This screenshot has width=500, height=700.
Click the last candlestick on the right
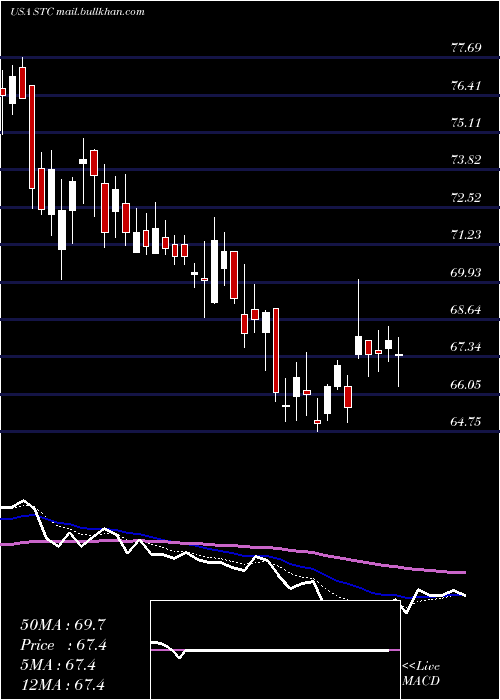pyautogui.click(x=398, y=355)
